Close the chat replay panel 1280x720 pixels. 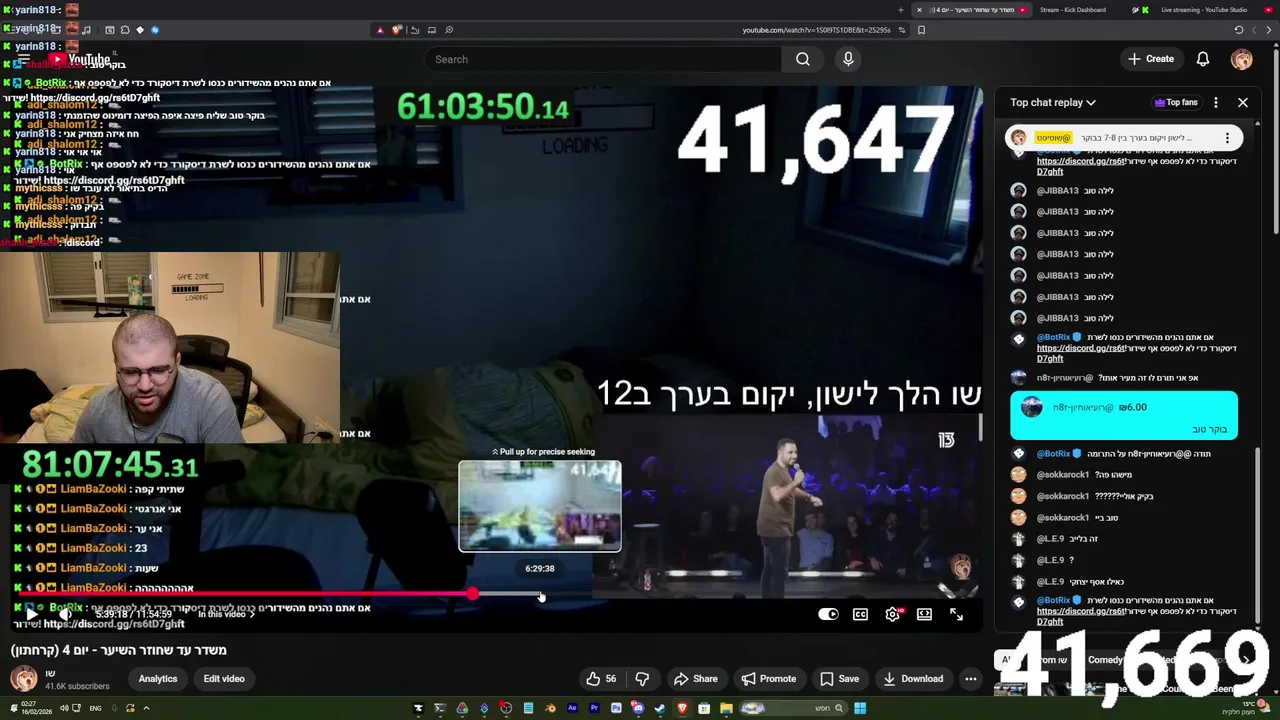tap(1243, 102)
